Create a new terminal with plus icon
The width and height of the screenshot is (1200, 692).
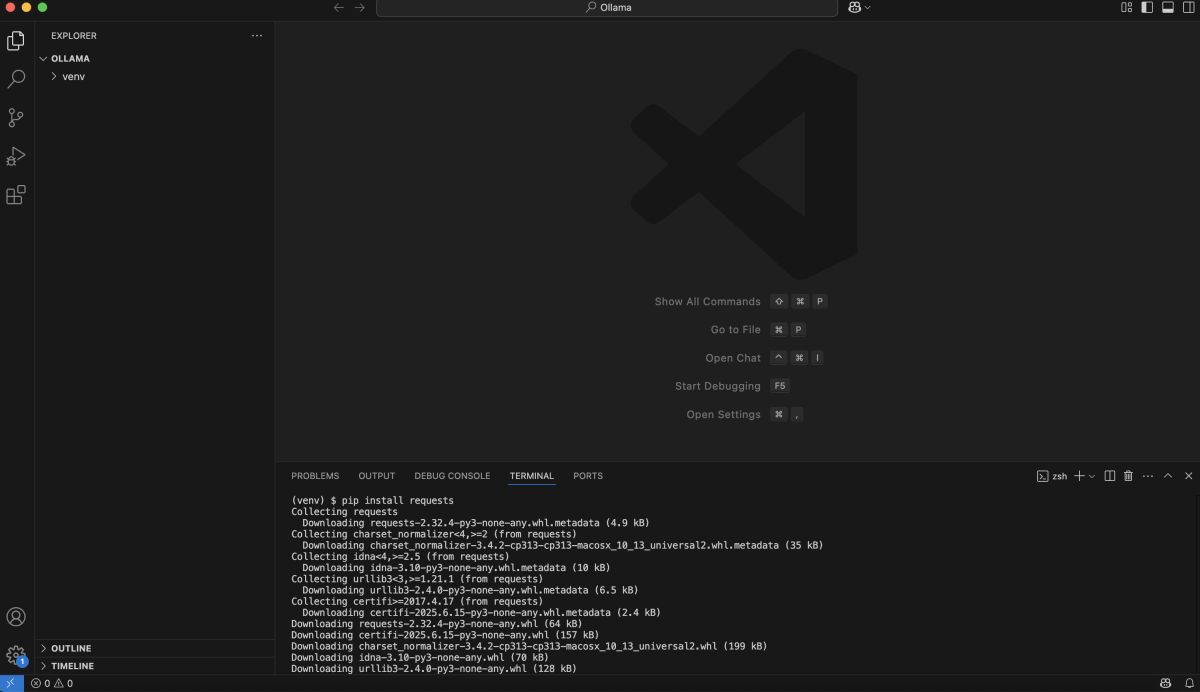1080,476
